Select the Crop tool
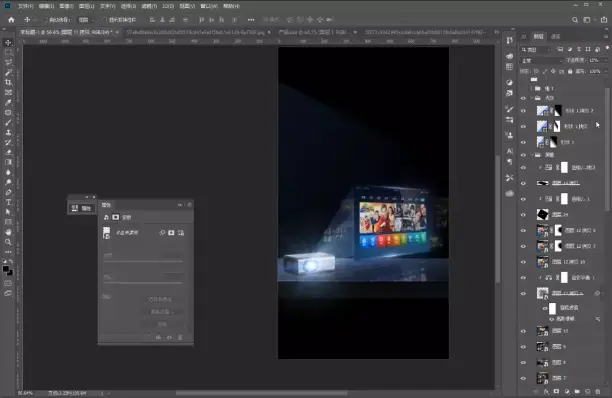The image size is (612, 398). click(8, 82)
